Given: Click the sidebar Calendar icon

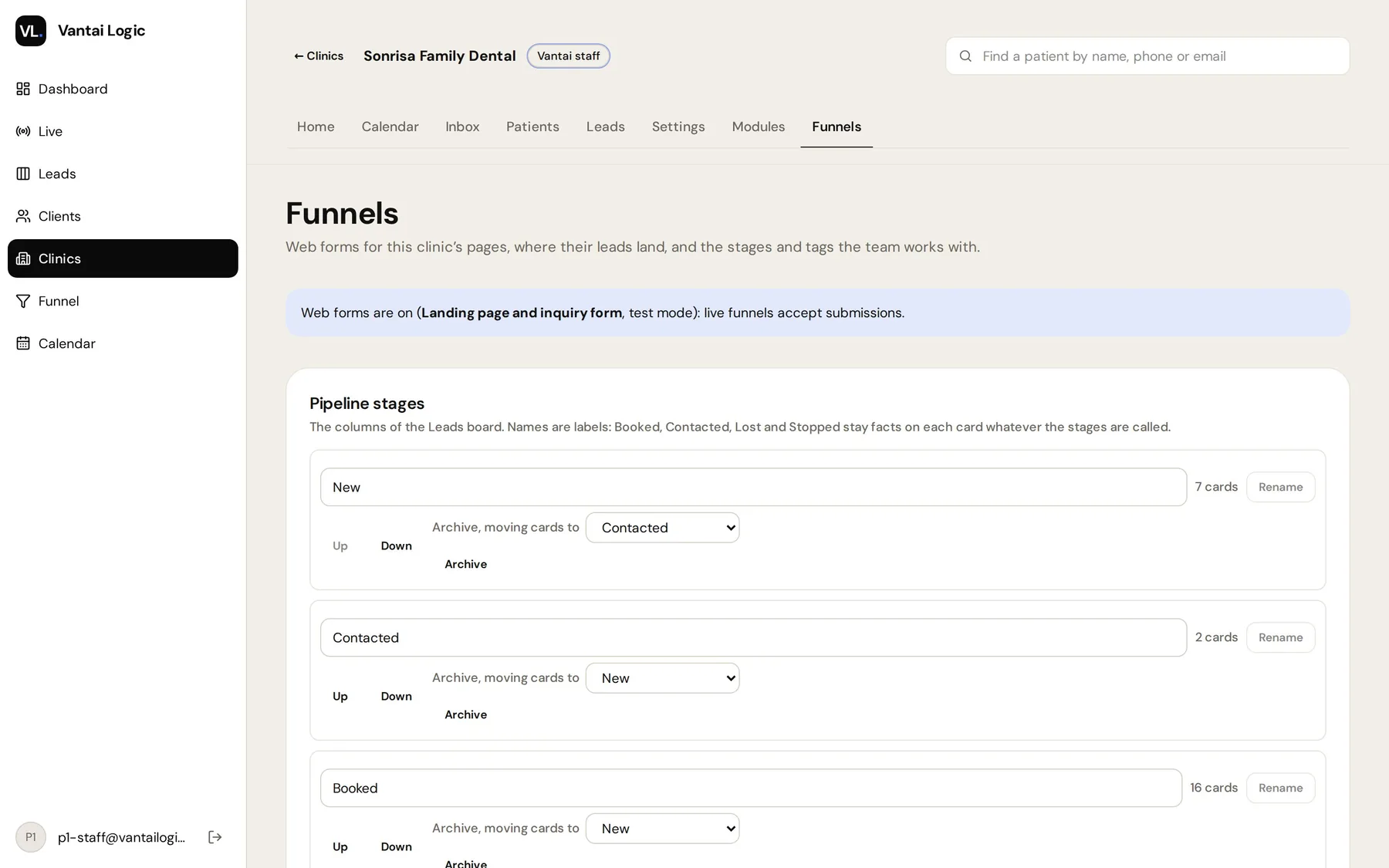Looking at the screenshot, I should (23, 343).
